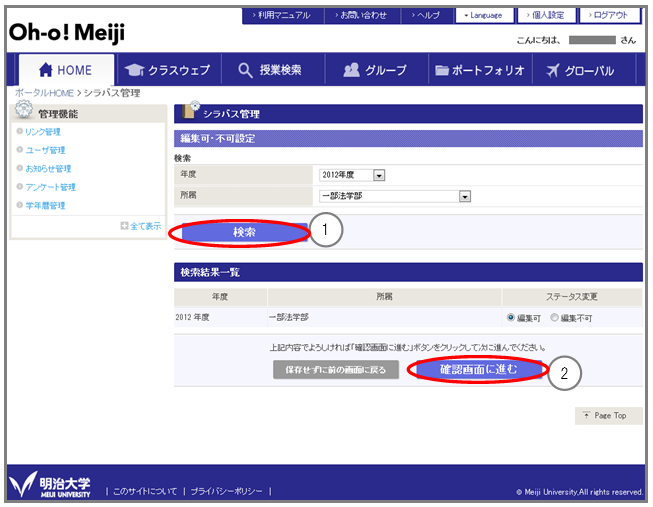653x507 pixels.
Task: Click the graduation cap class web icon
Action: click(134, 70)
